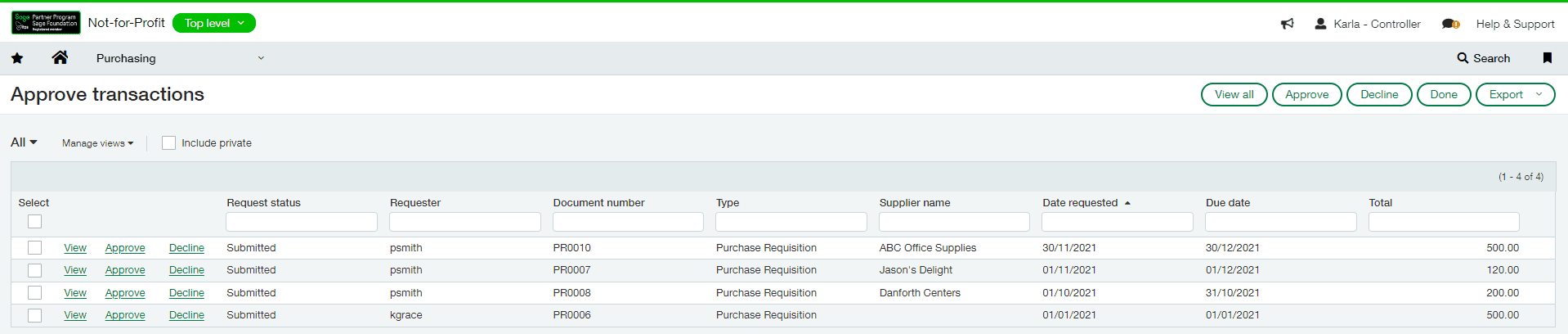Open the Export dropdown
The height and width of the screenshot is (334, 1568).
[x=1515, y=95]
